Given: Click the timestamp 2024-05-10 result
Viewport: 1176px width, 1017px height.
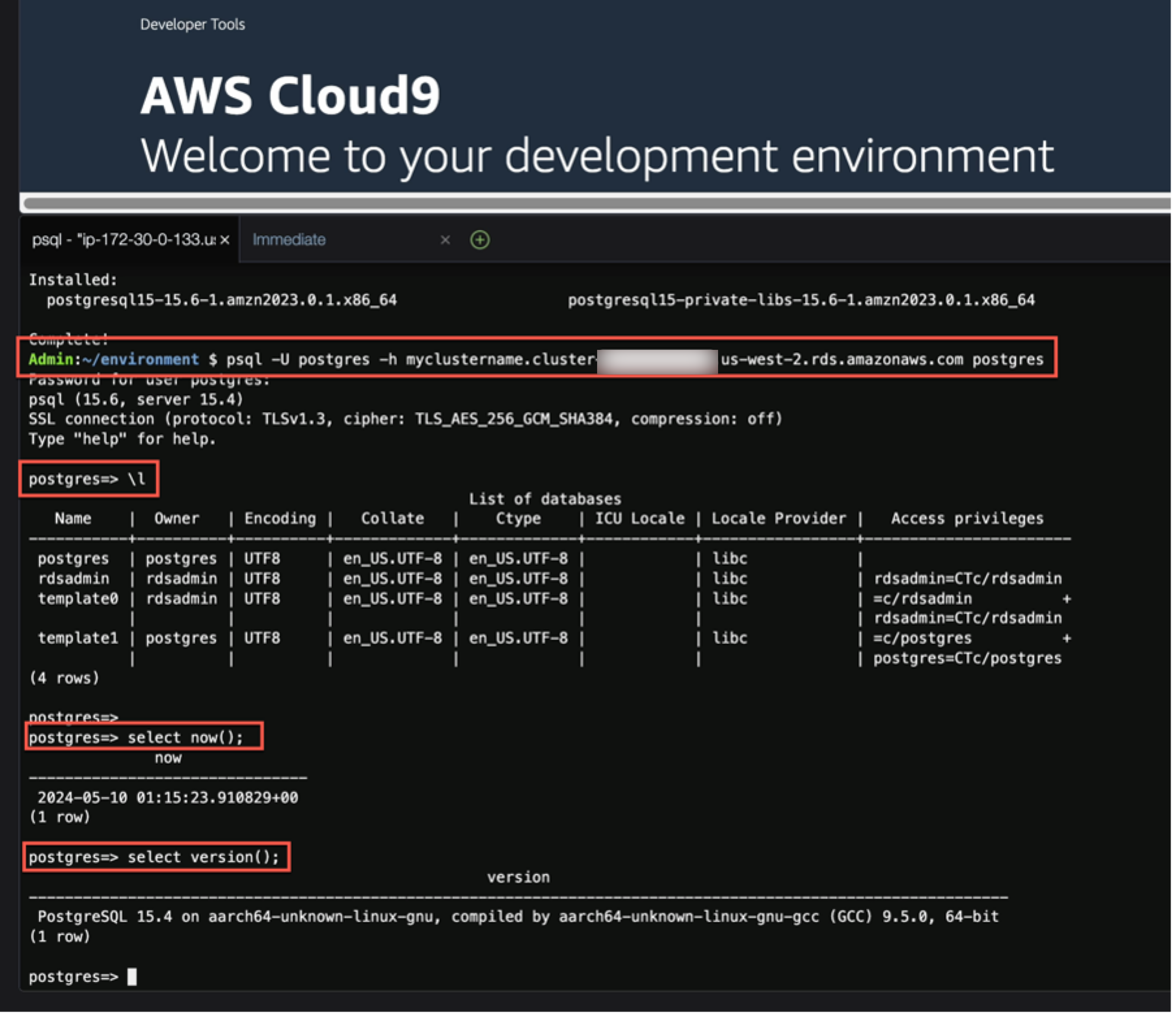Looking at the screenshot, I should point(168,798).
